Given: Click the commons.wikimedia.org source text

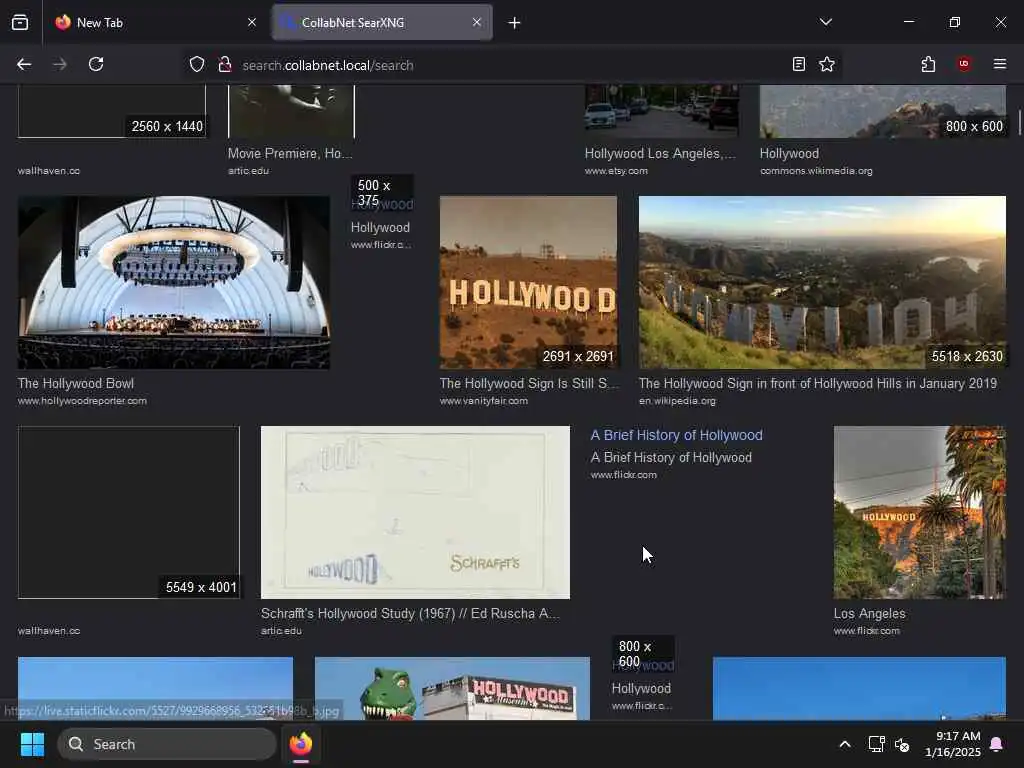Looking at the screenshot, I should [816, 171].
